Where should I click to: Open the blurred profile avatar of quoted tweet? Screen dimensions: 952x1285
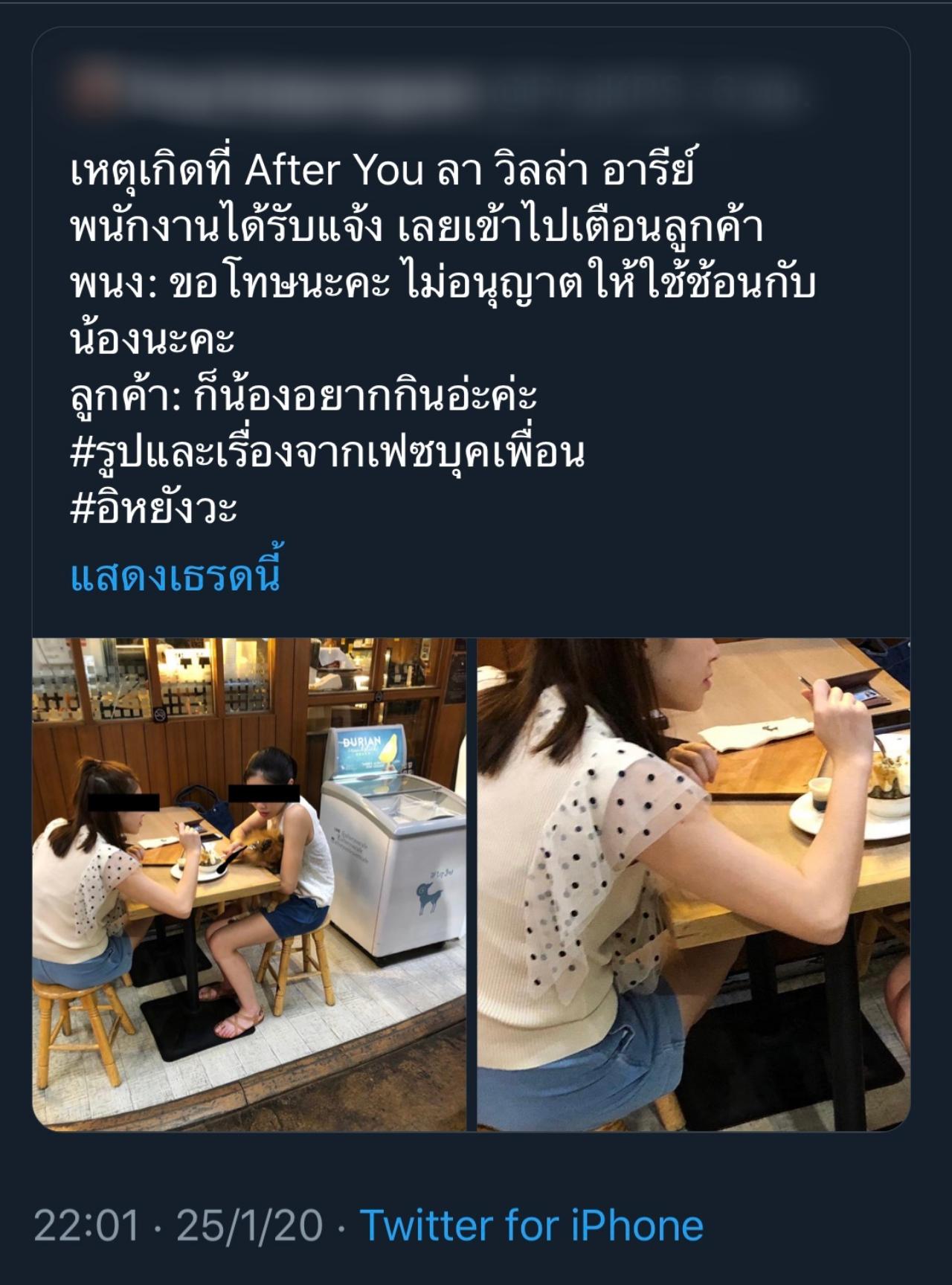(x=93, y=88)
